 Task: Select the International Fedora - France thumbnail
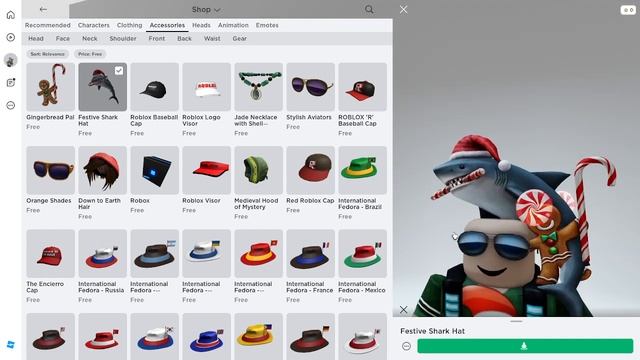pos(311,253)
